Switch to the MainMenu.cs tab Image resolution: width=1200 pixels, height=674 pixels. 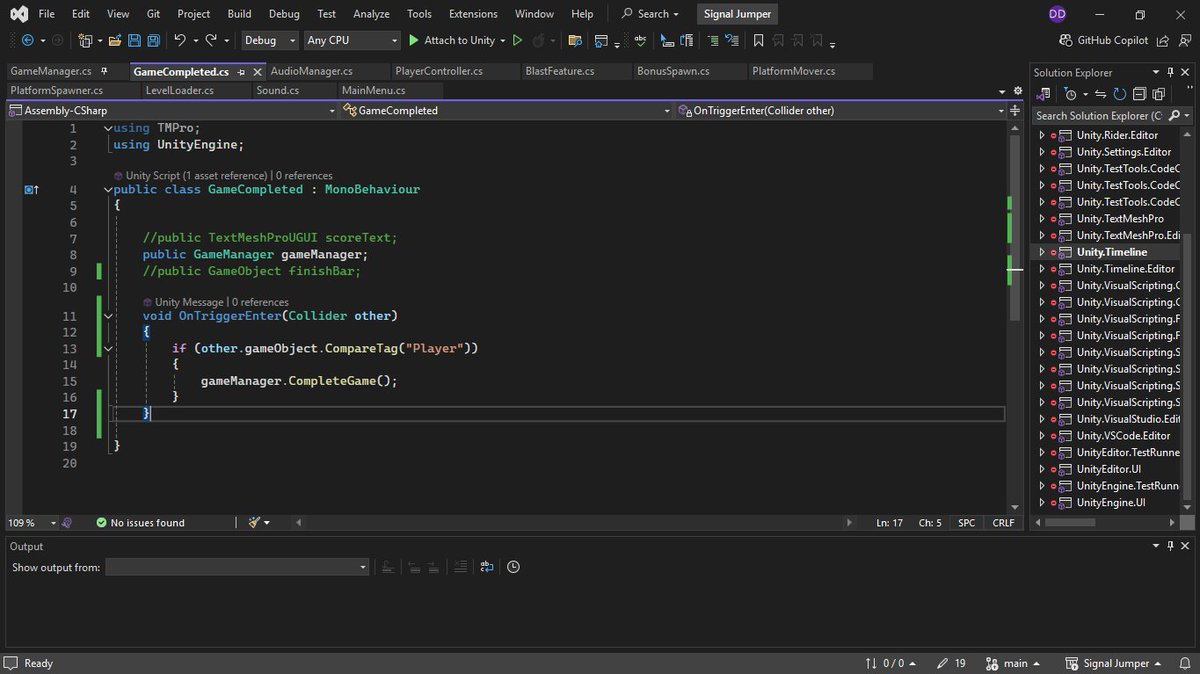pos(373,90)
